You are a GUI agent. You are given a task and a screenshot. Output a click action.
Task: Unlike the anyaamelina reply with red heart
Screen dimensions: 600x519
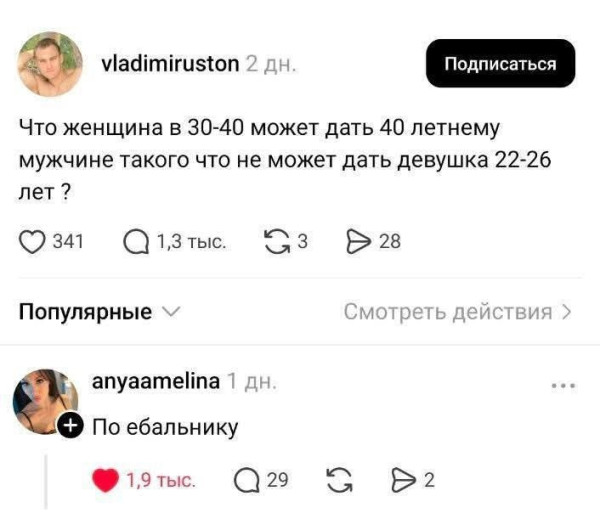point(106,480)
